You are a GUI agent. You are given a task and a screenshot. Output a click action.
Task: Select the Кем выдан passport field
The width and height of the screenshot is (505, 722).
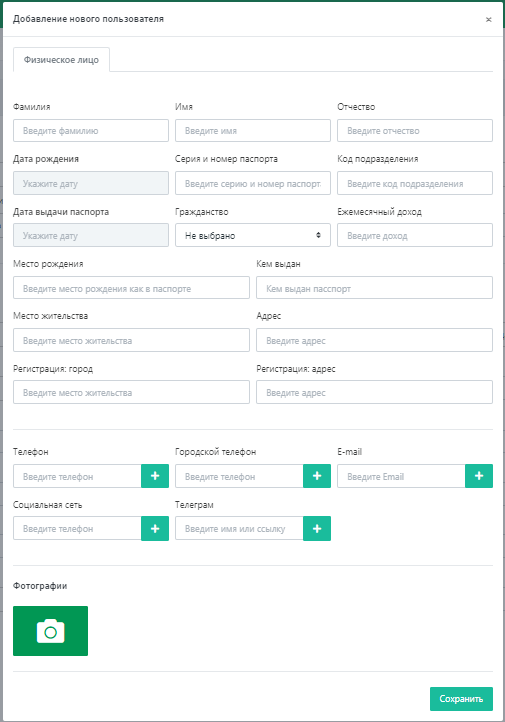[374, 288]
